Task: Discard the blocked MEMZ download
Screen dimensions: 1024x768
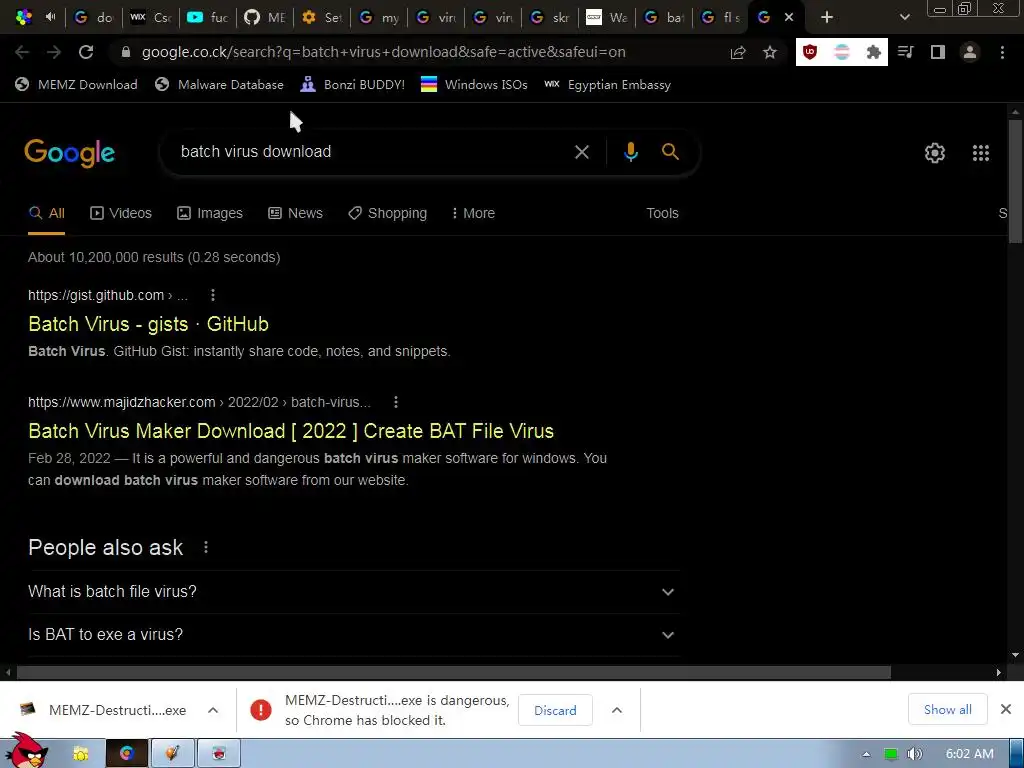Action: (x=555, y=710)
